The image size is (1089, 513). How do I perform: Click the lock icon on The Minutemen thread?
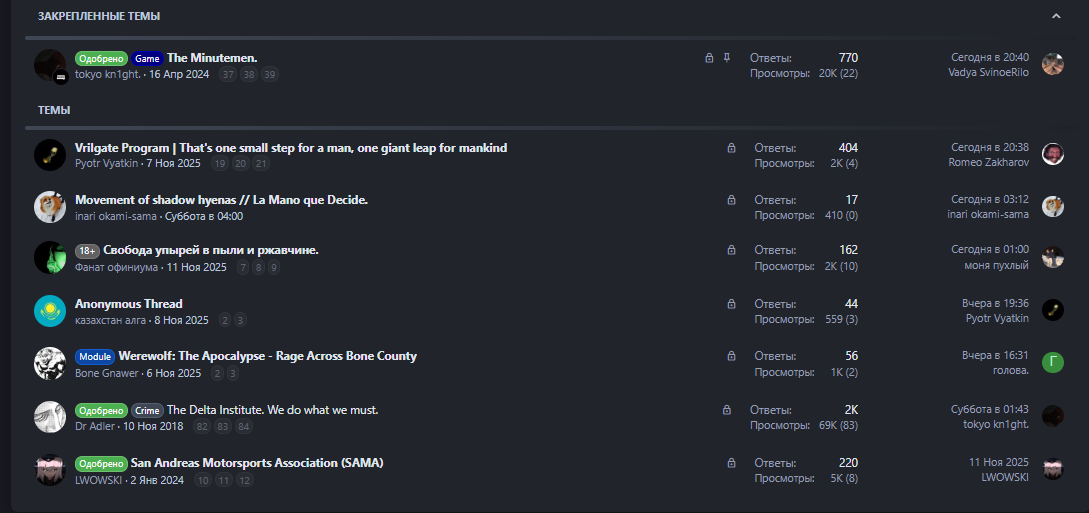(x=709, y=58)
